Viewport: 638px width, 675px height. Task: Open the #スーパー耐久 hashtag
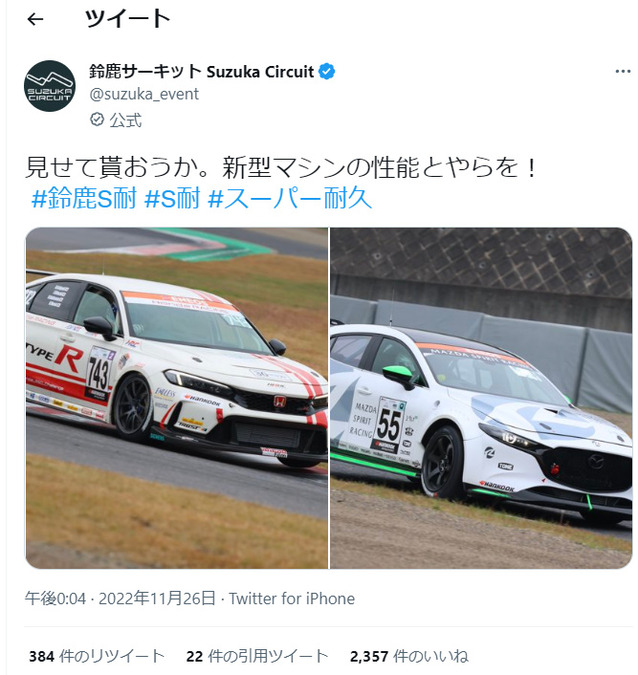click(290, 198)
